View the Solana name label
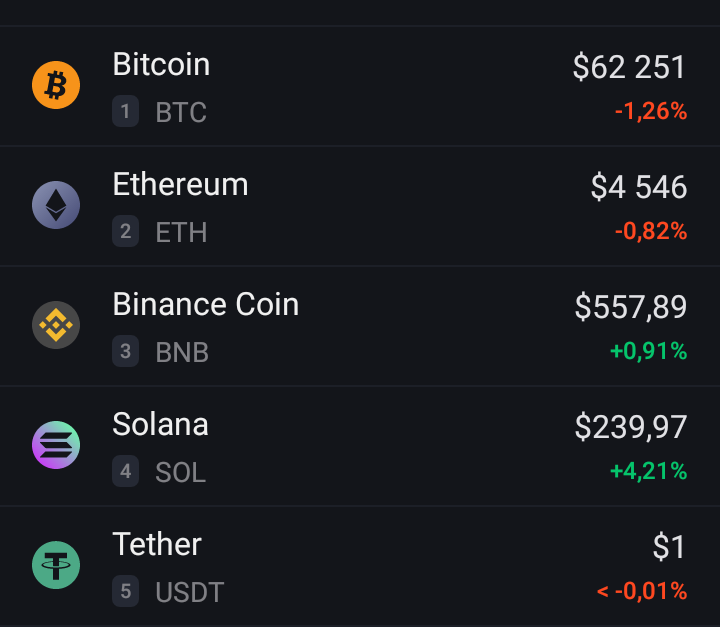Image resolution: width=720 pixels, height=627 pixels. coord(160,424)
